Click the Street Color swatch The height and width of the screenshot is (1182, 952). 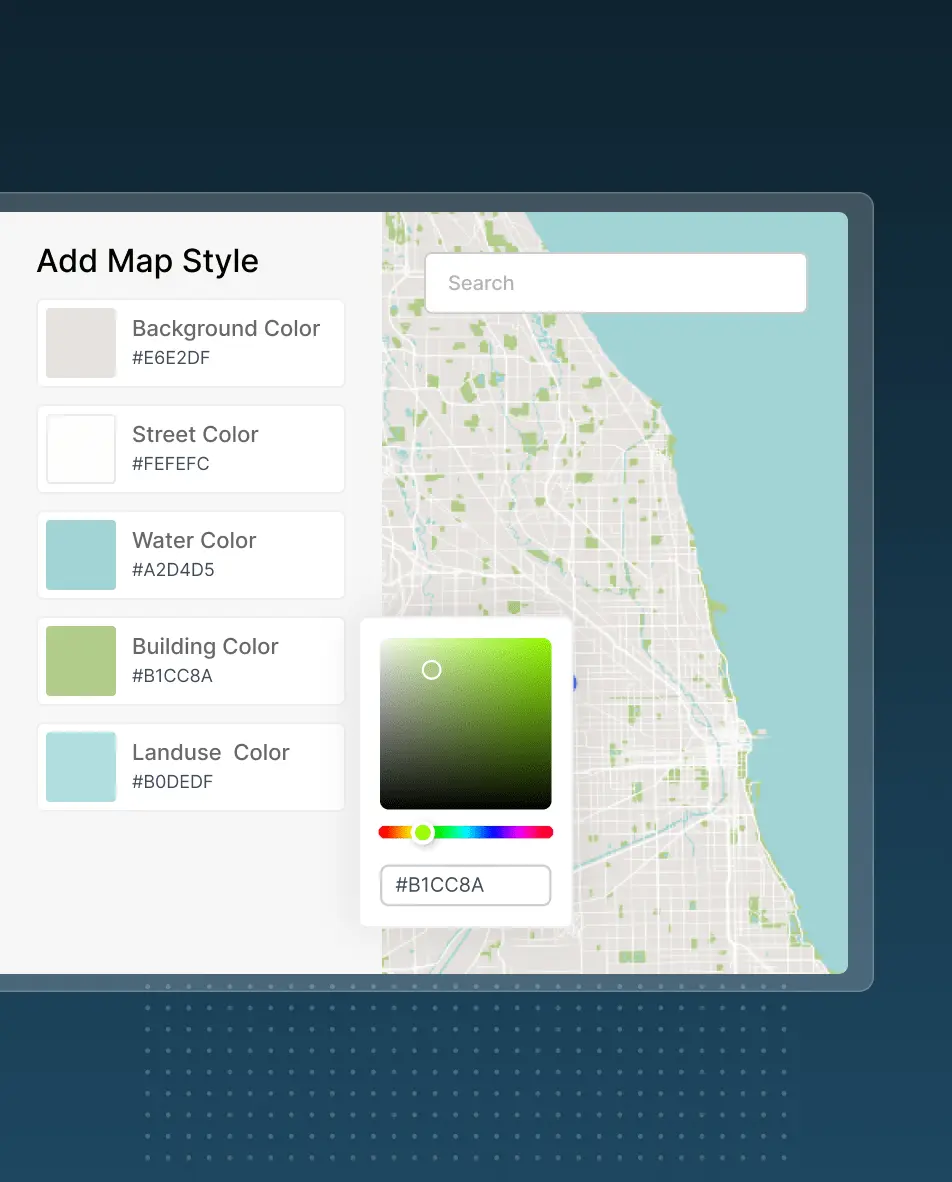(81, 449)
